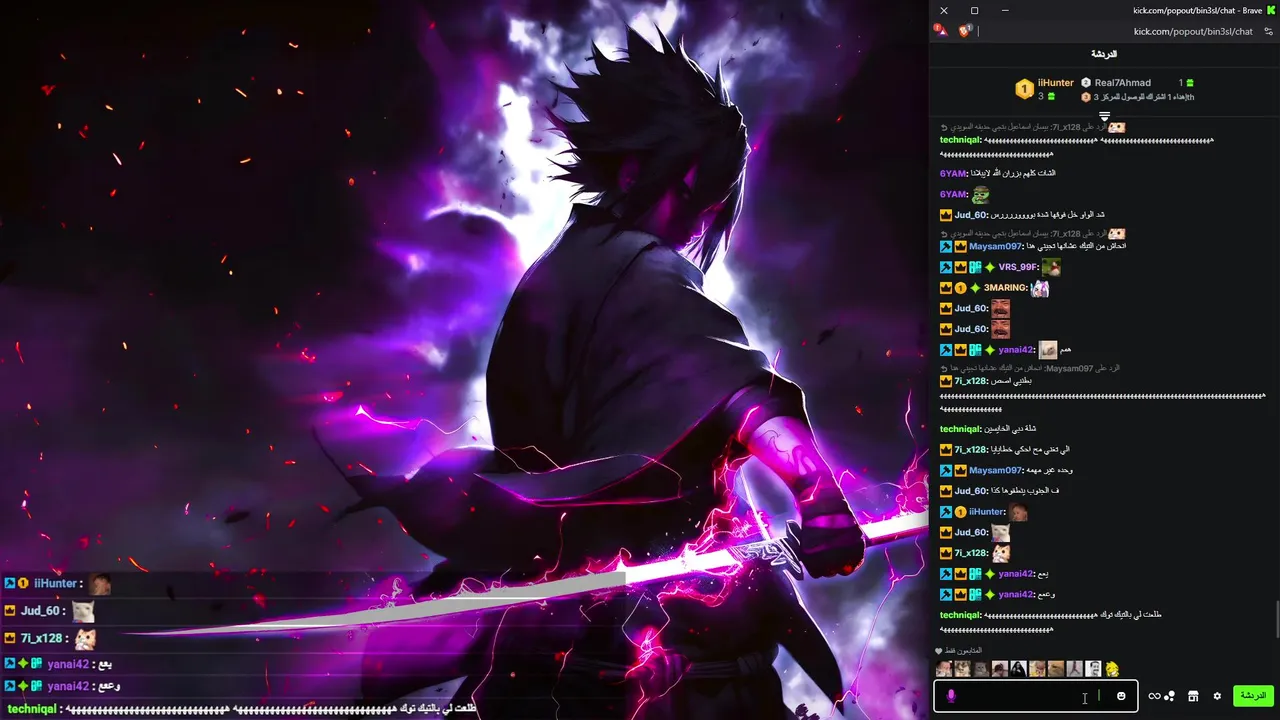Viewport: 1280px width, 720px height.
Task: Open VRS_99F user profile in chat
Action: point(1018,267)
